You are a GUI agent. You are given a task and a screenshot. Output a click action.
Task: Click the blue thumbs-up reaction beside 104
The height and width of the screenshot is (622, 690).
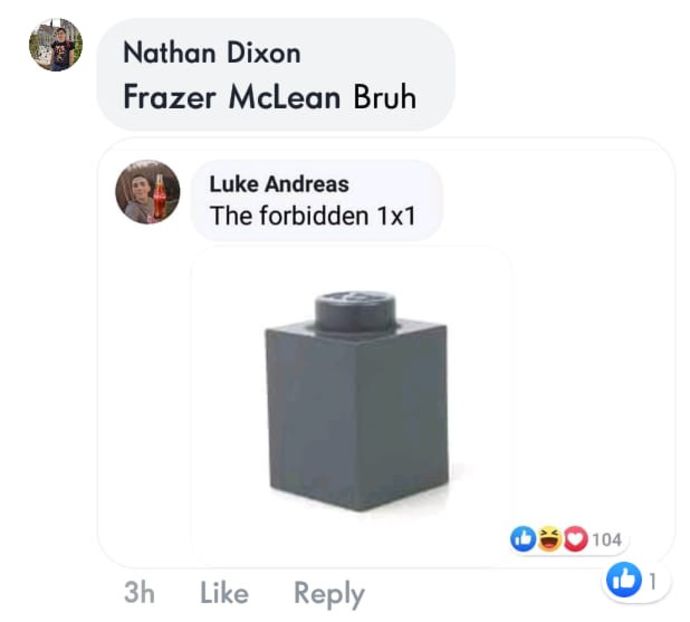coord(523,539)
